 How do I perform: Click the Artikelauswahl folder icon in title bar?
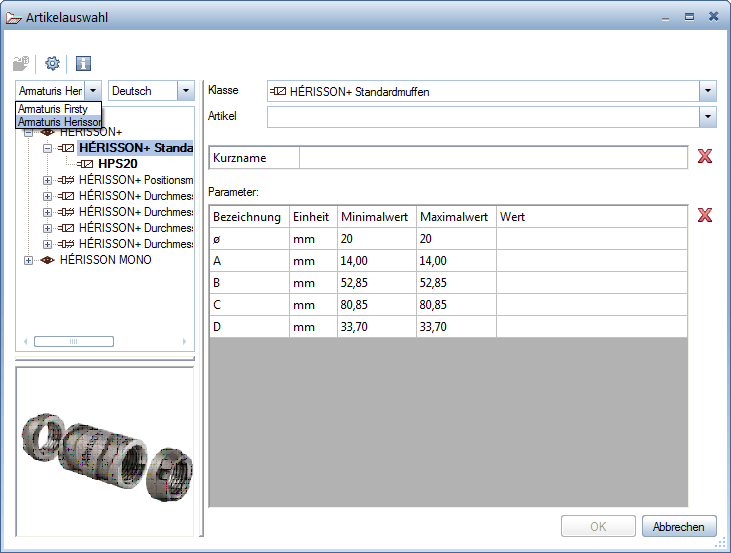tap(14, 18)
